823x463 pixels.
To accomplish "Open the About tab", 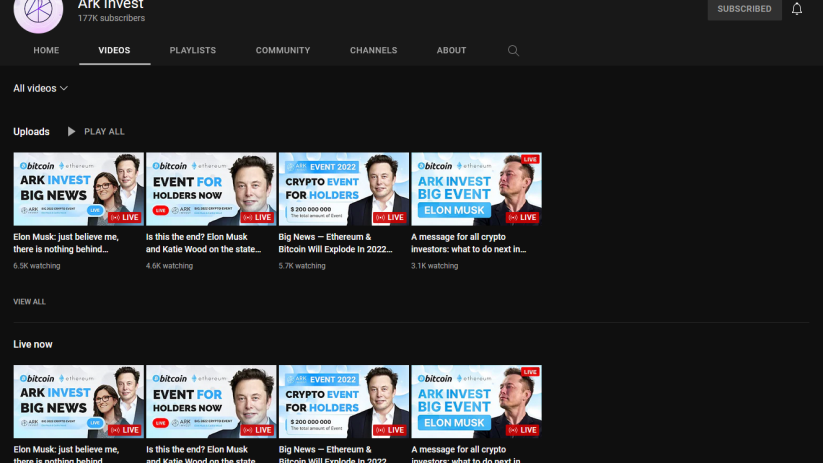I will 451,50.
